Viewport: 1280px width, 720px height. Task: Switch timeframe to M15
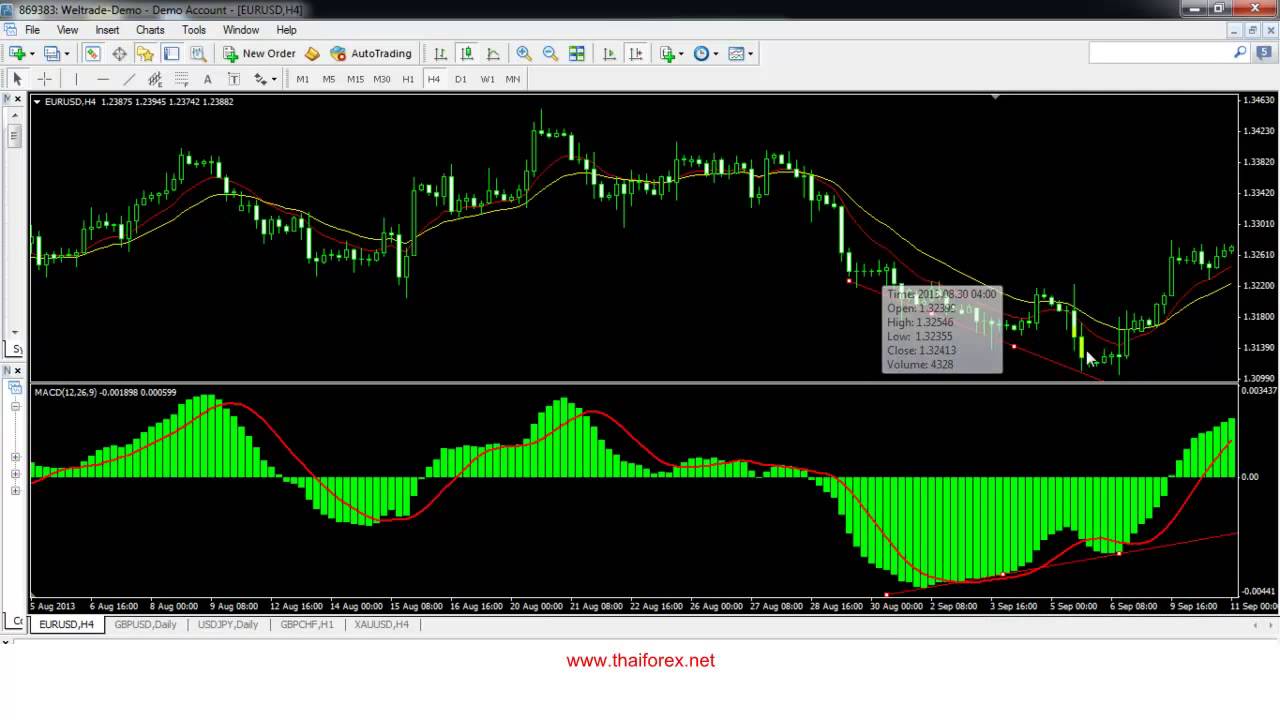coord(355,79)
